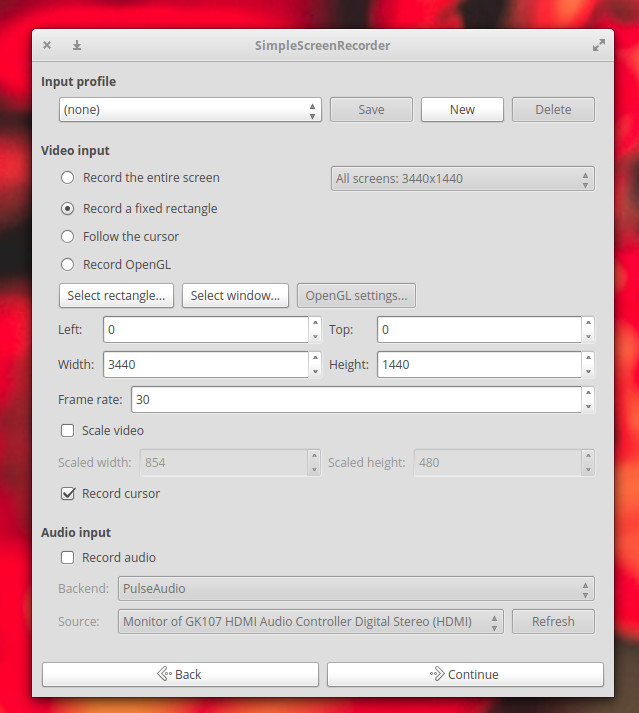
Task: Open the audio Source monitor dropdown
Action: point(310,622)
